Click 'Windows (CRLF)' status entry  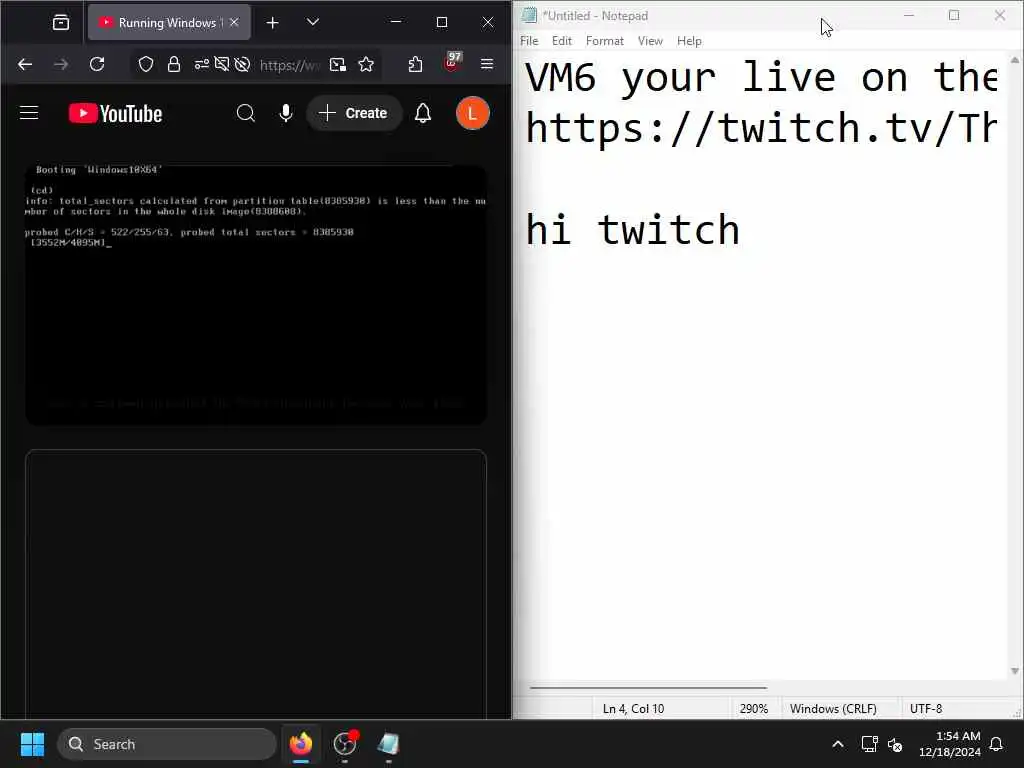(833, 709)
